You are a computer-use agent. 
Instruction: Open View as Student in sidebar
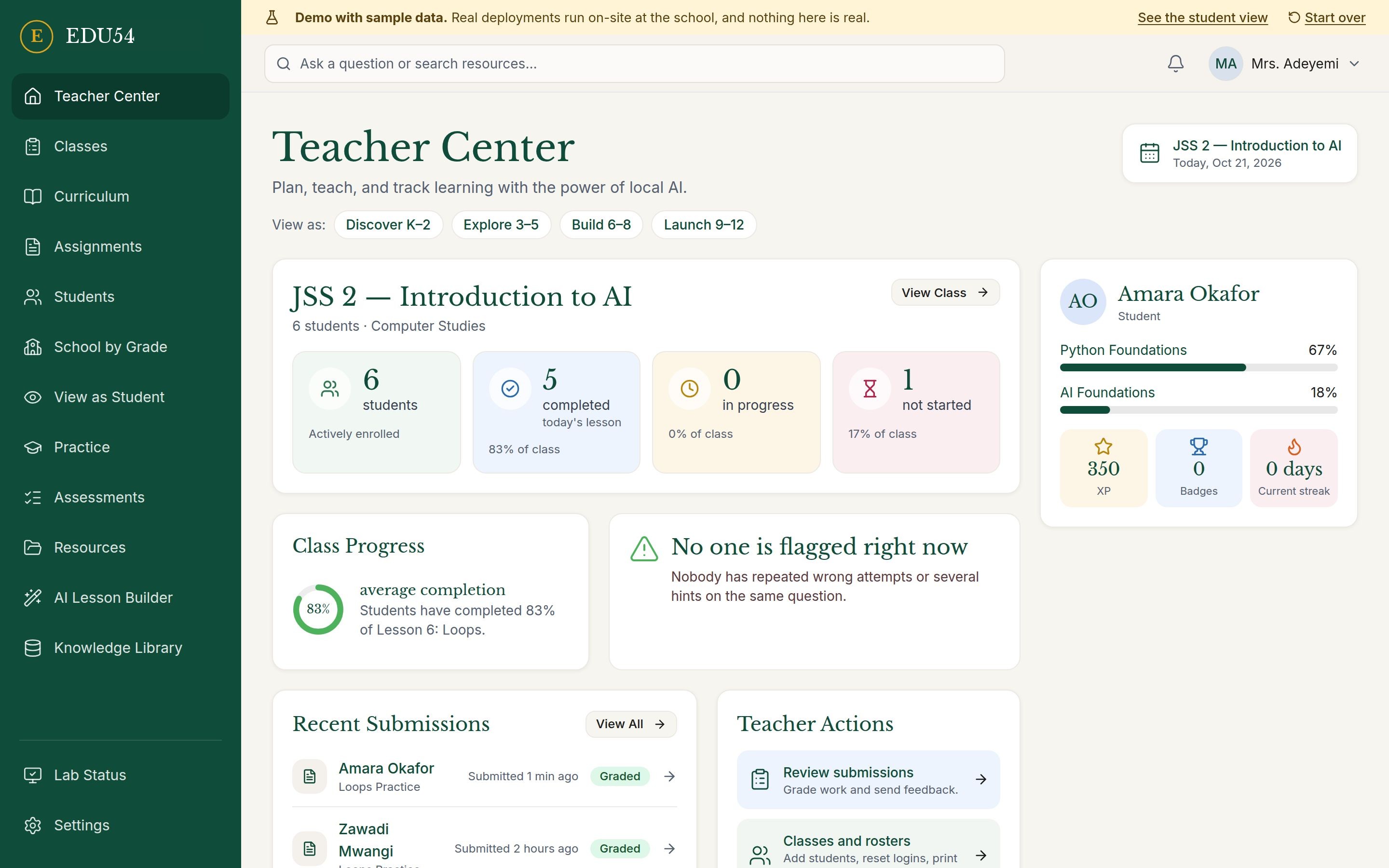click(x=121, y=397)
